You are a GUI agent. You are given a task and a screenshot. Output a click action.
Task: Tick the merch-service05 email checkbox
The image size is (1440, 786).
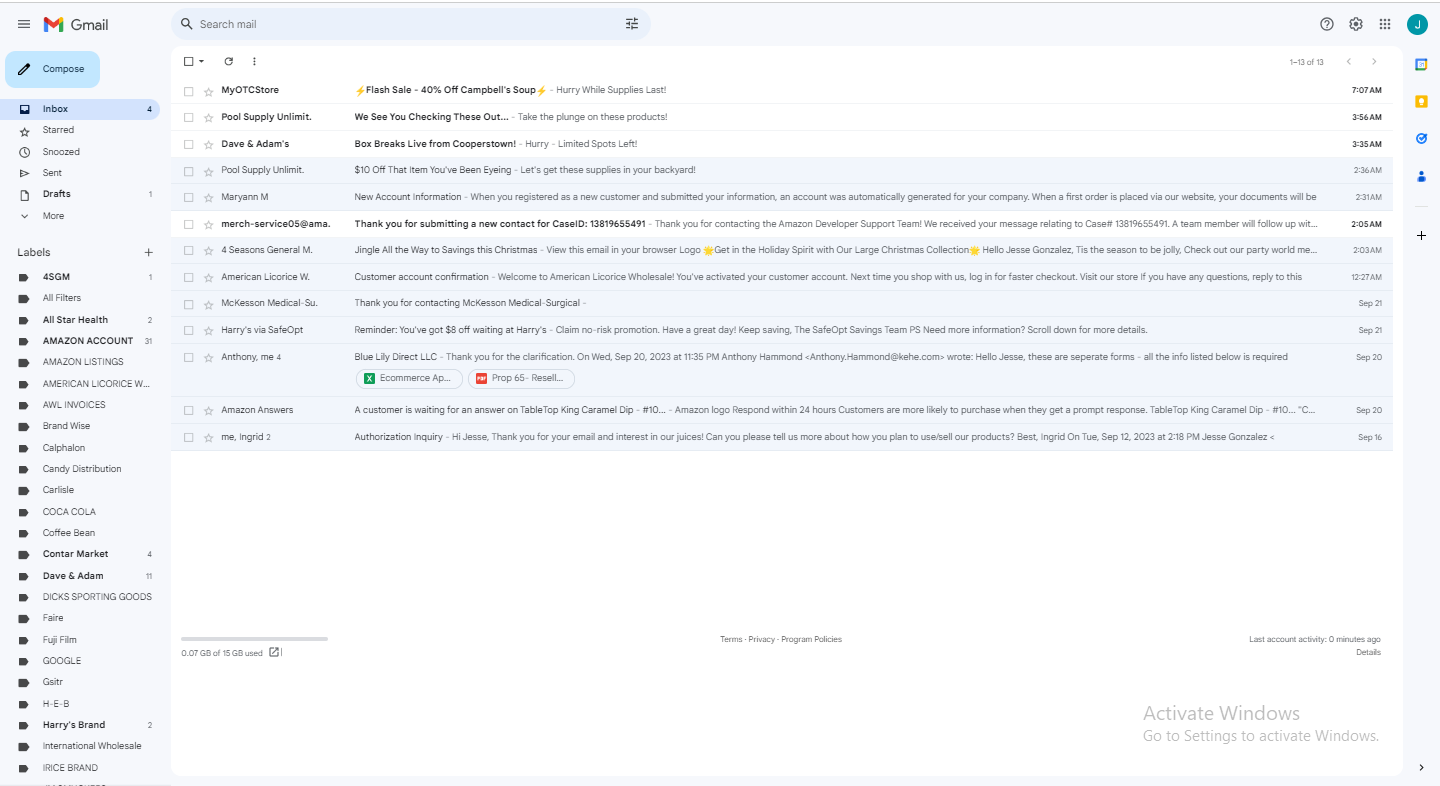coord(188,224)
